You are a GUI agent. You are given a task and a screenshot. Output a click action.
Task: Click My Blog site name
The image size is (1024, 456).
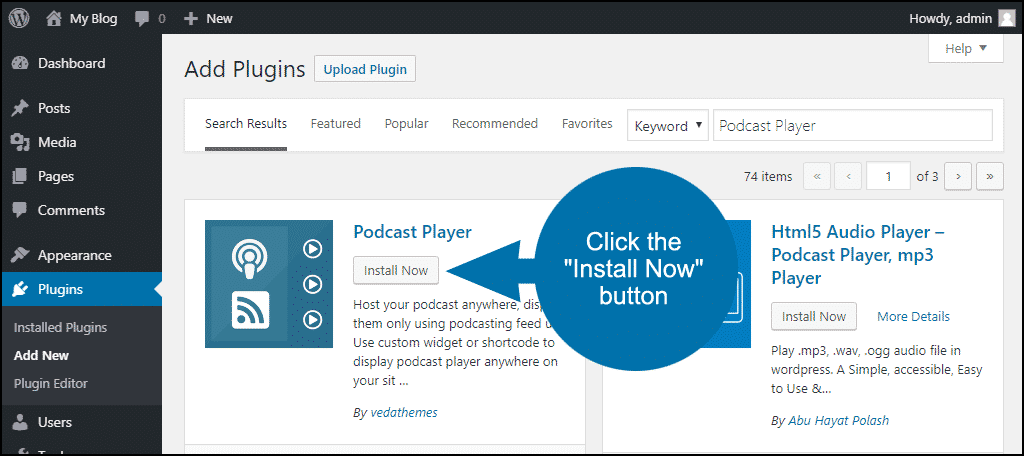[93, 19]
